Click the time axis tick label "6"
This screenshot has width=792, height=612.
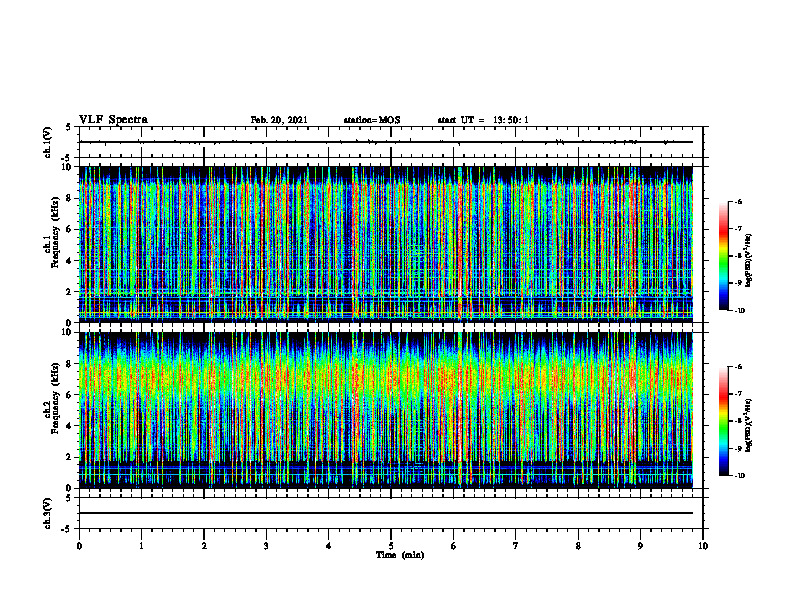tap(454, 546)
